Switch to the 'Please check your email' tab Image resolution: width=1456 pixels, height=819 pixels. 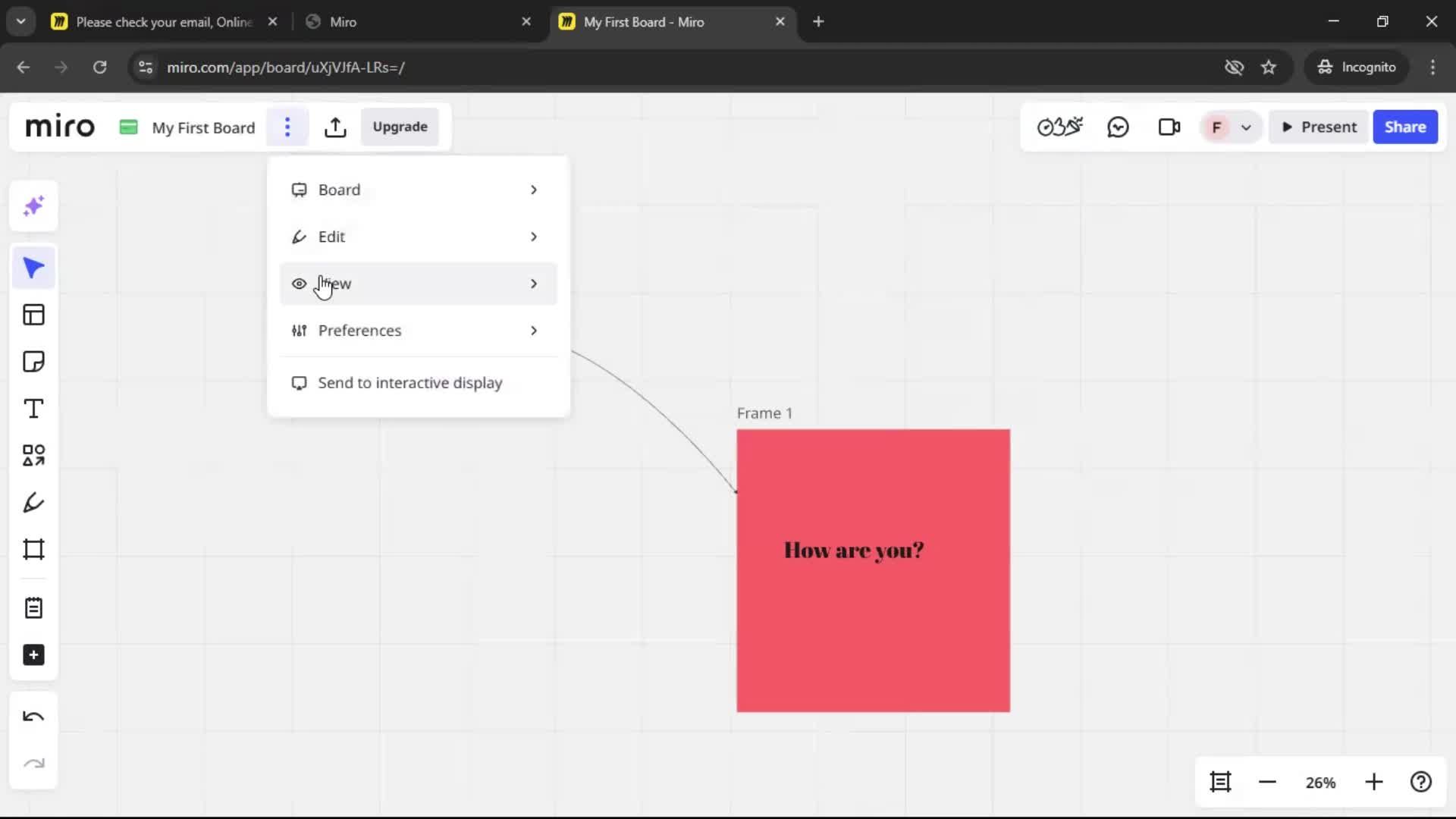(163, 22)
